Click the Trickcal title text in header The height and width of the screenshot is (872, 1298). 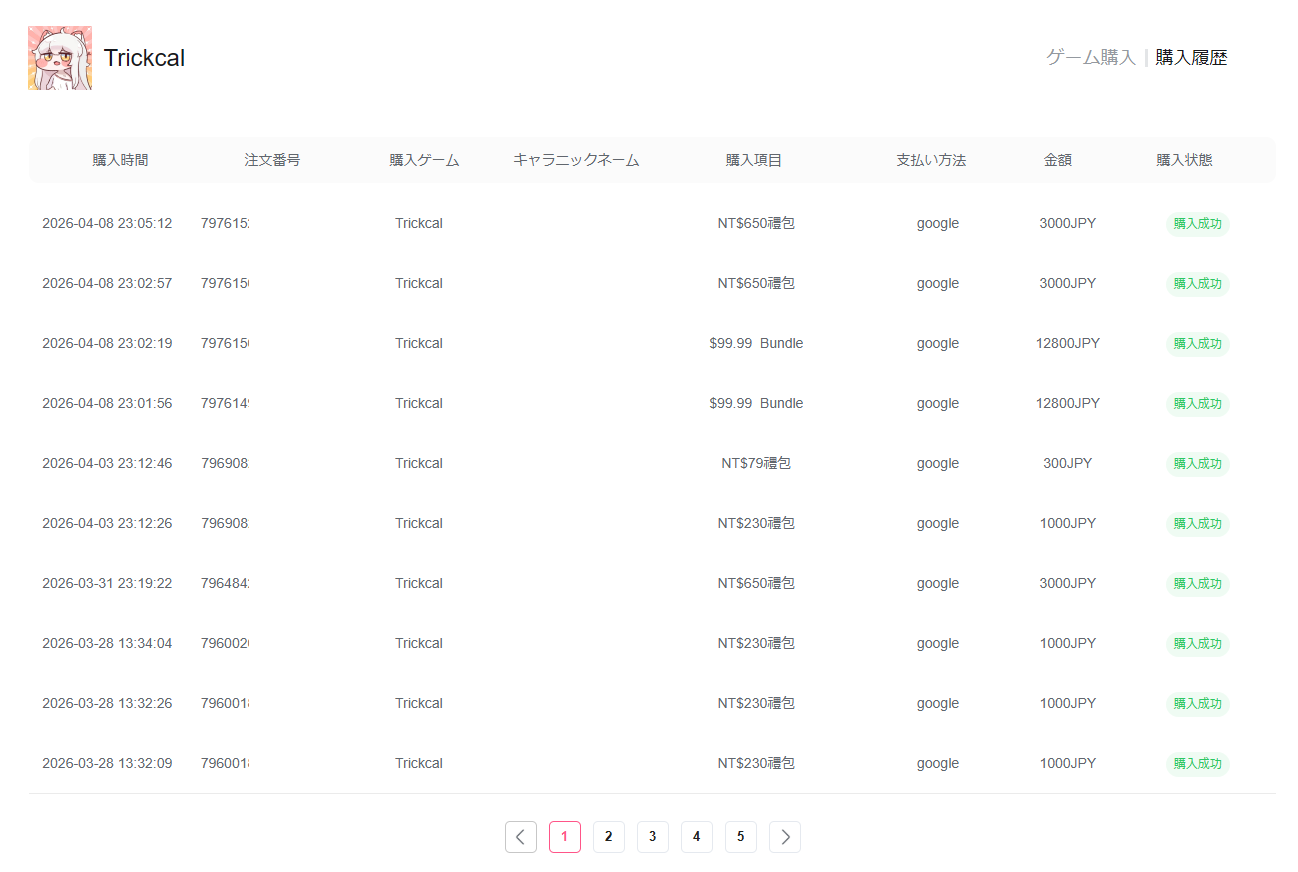click(x=144, y=58)
